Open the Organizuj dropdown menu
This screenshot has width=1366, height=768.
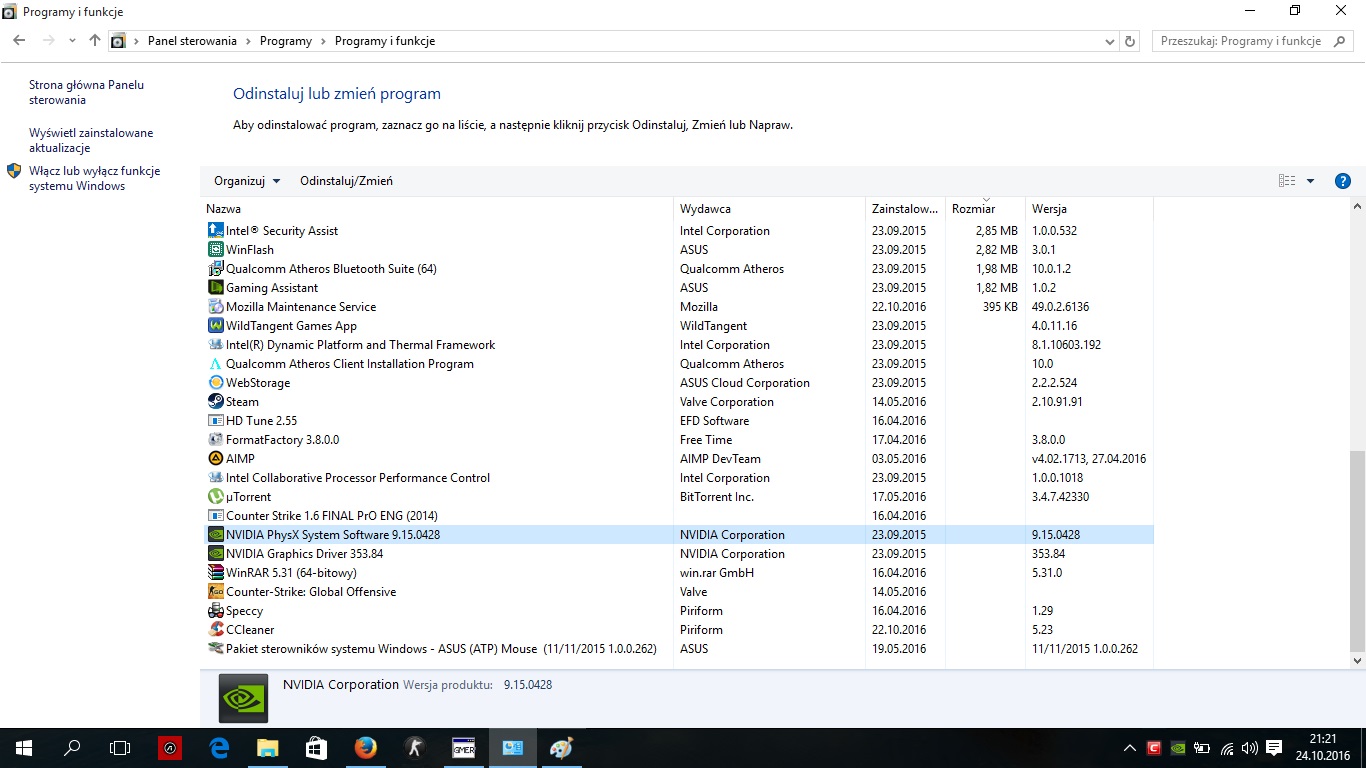click(247, 181)
